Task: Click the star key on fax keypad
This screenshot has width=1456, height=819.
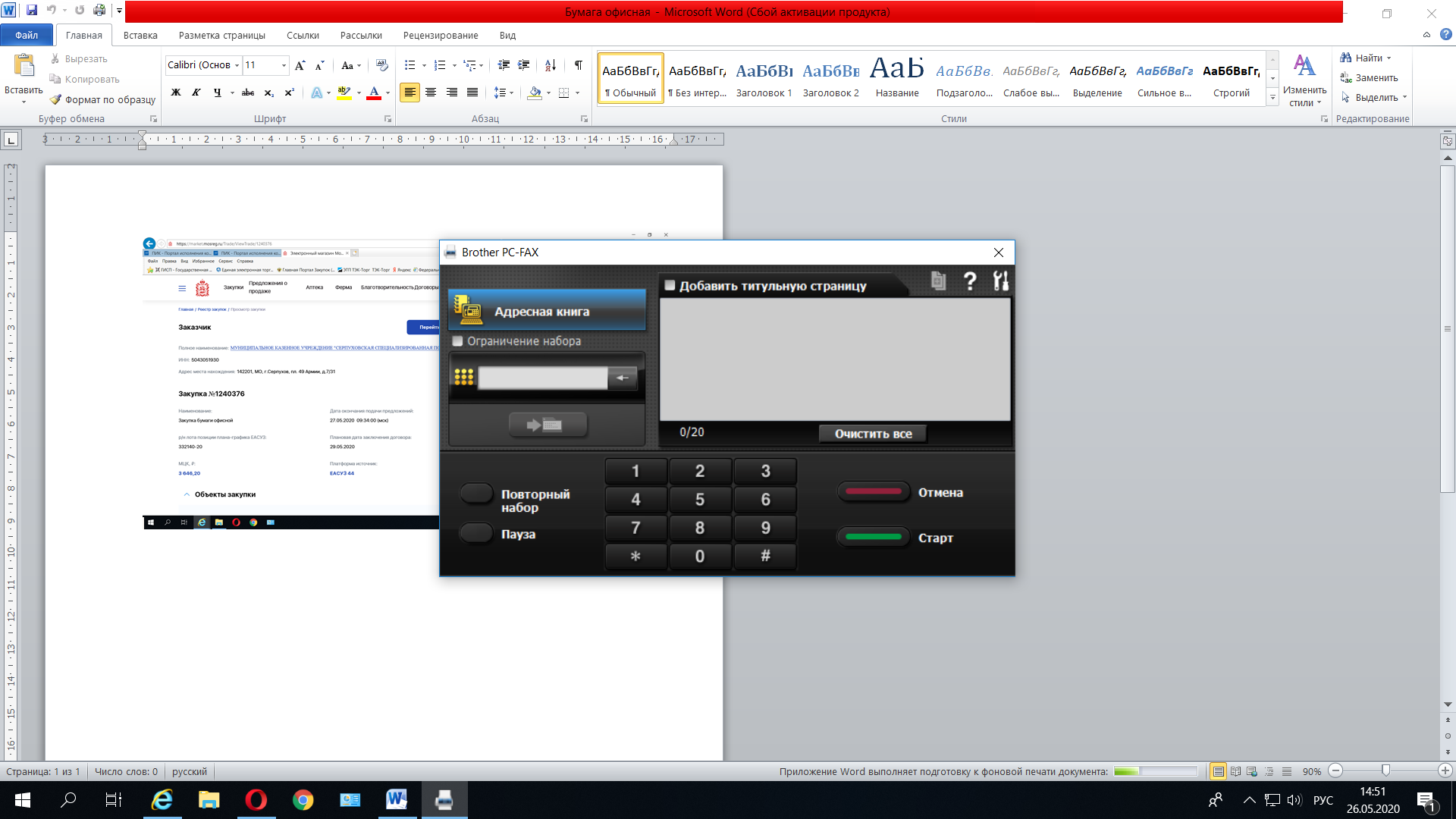Action: click(635, 556)
